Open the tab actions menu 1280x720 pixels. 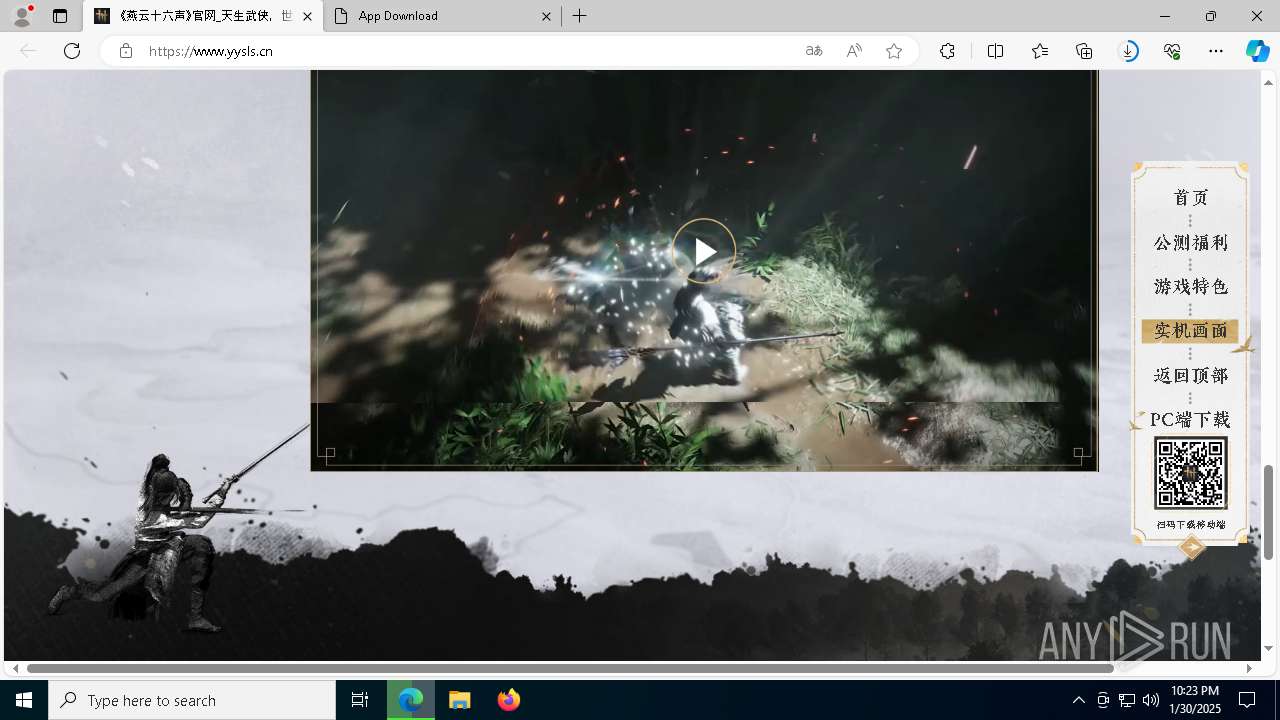[x=60, y=16]
